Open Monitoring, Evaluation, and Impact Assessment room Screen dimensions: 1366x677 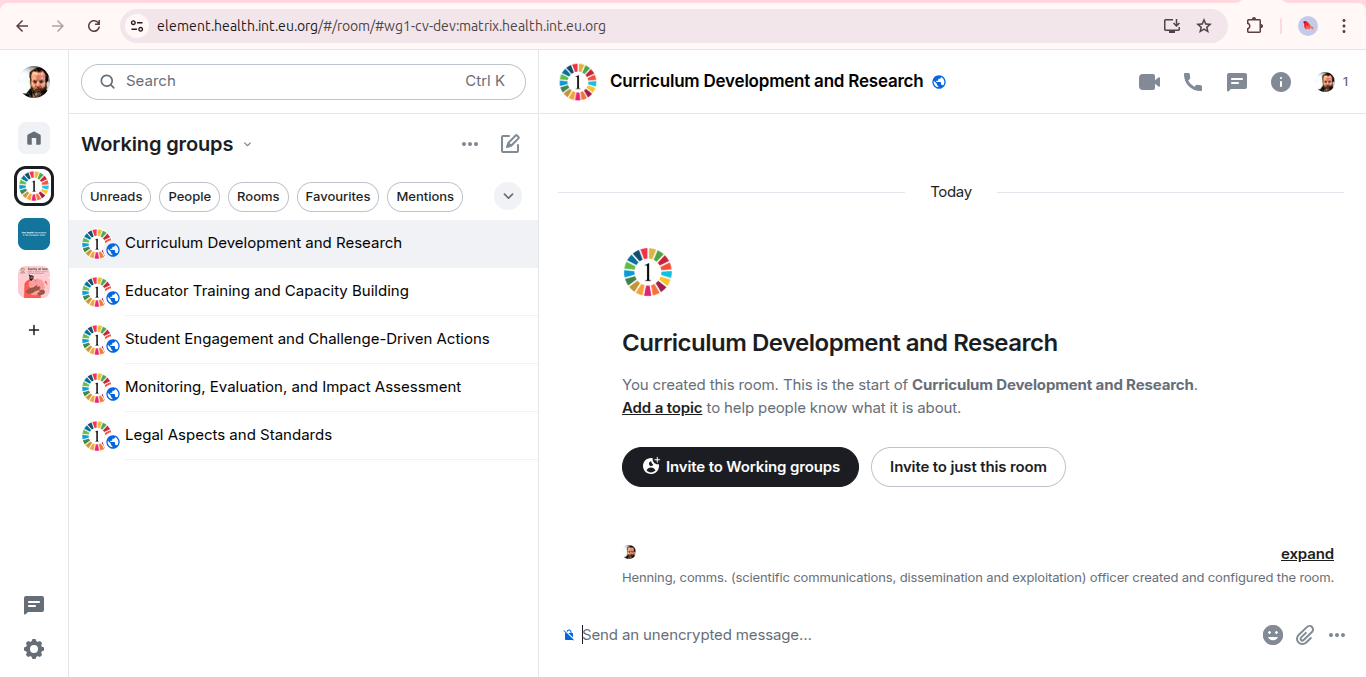(x=303, y=387)
